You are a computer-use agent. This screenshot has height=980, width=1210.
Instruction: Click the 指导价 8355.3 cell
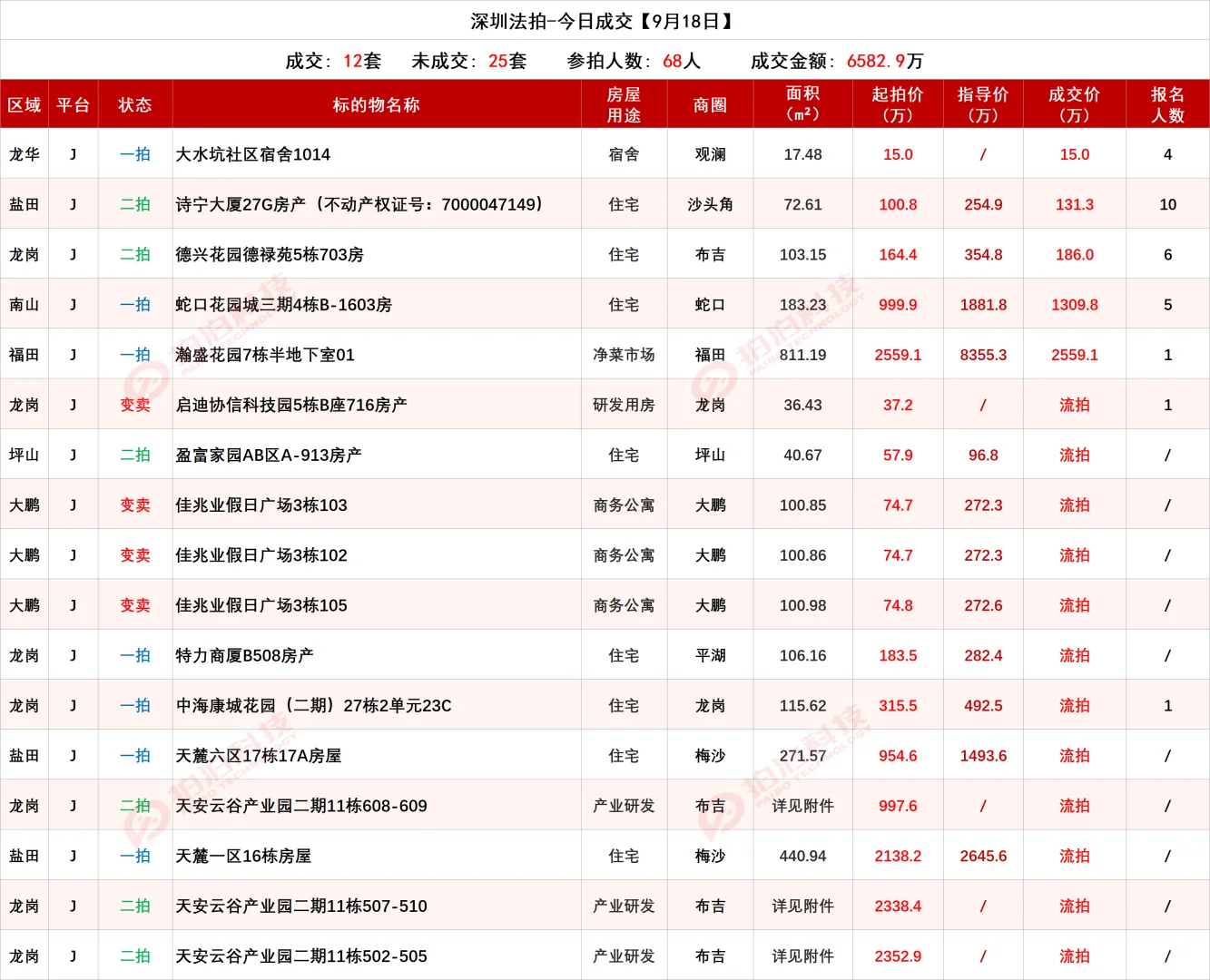point(983,355)
